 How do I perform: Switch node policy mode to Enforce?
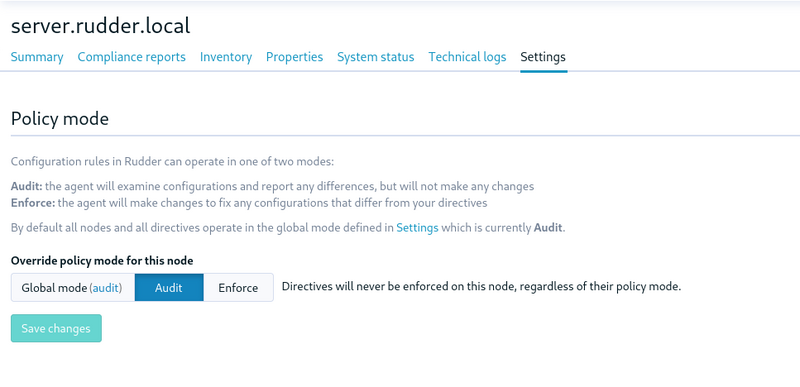tap(238, 288)
